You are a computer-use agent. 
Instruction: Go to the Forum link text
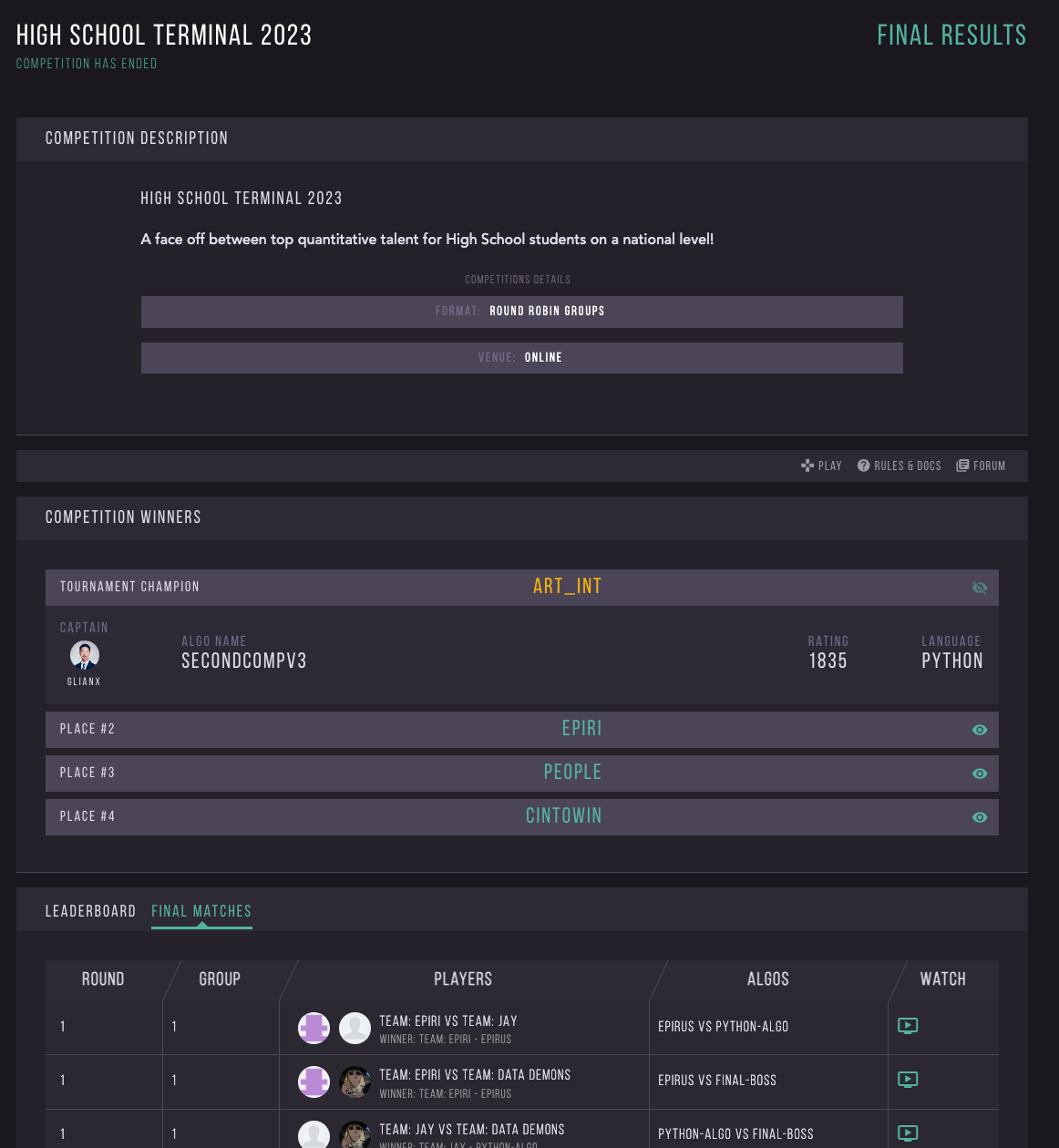point(990,466)
